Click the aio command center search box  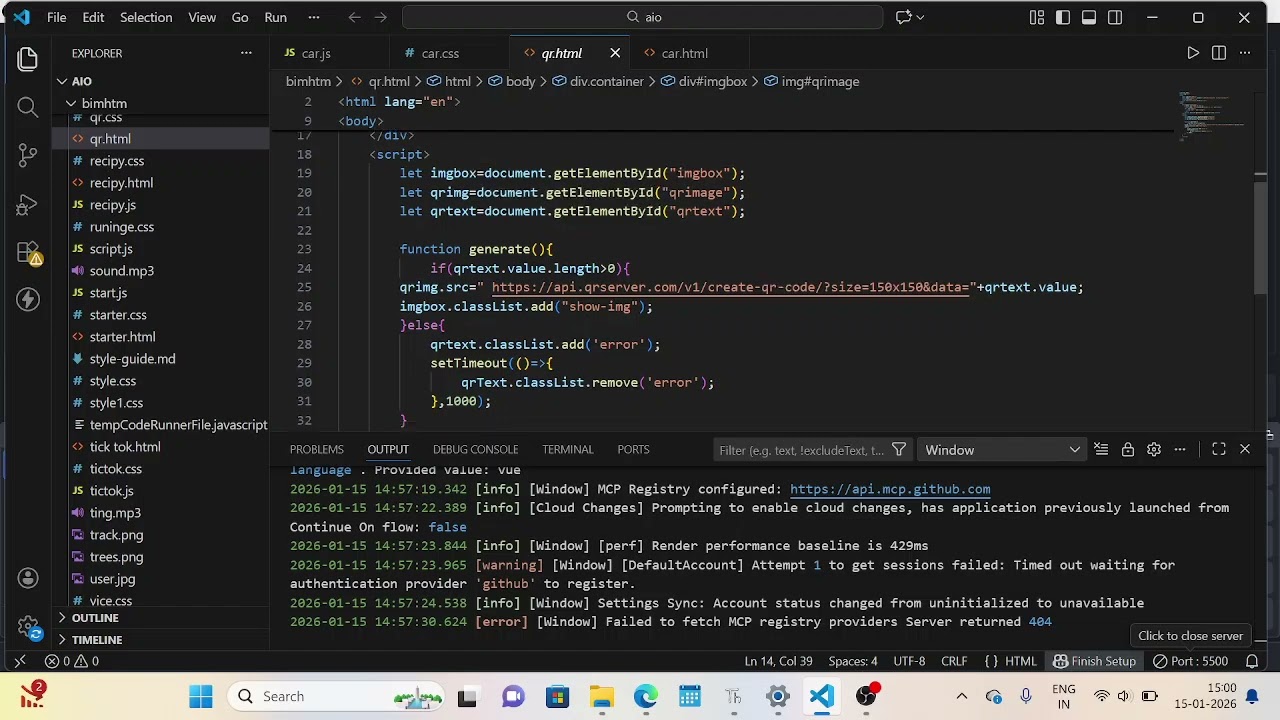point(643,17)
